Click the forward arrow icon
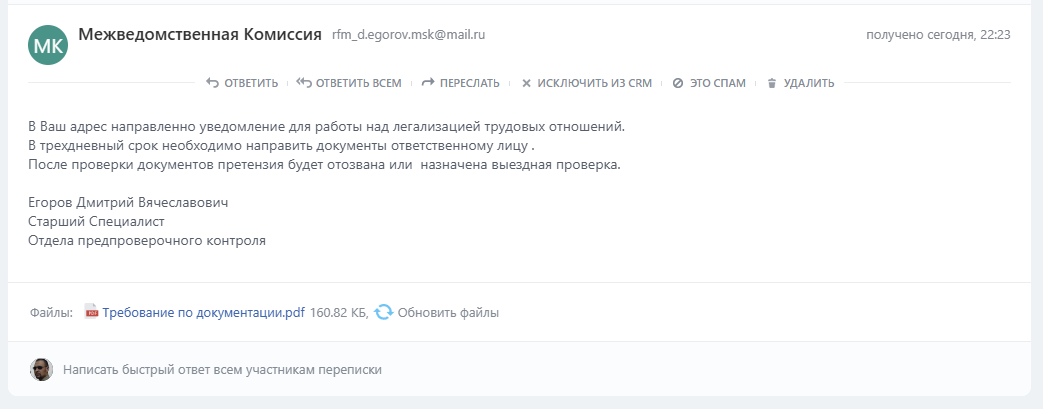 click(428, 83)
